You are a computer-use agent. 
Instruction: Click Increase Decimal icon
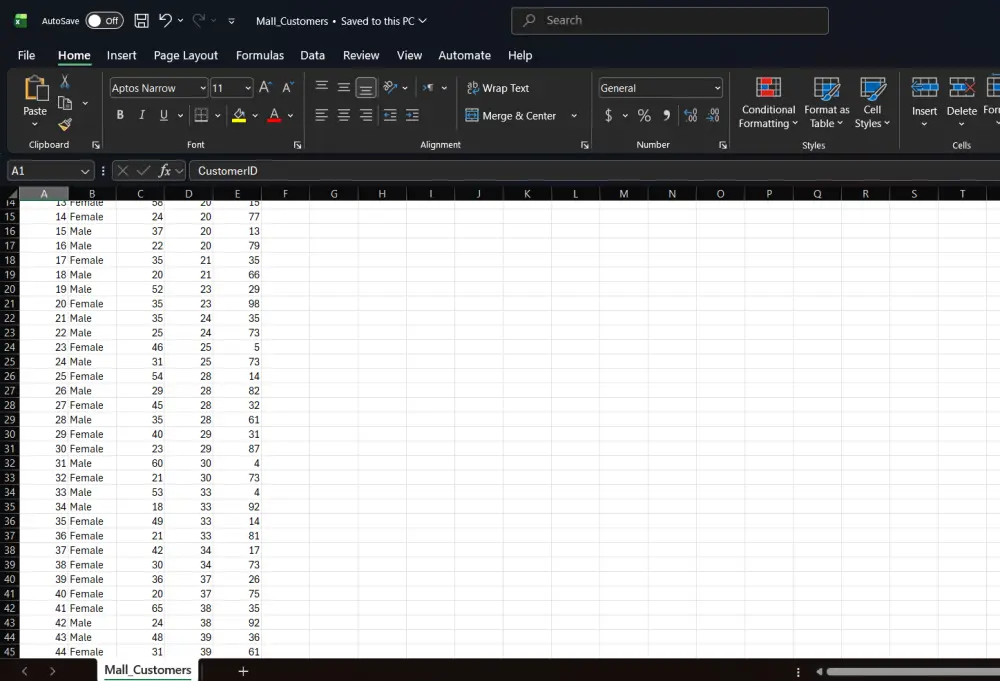691,115
